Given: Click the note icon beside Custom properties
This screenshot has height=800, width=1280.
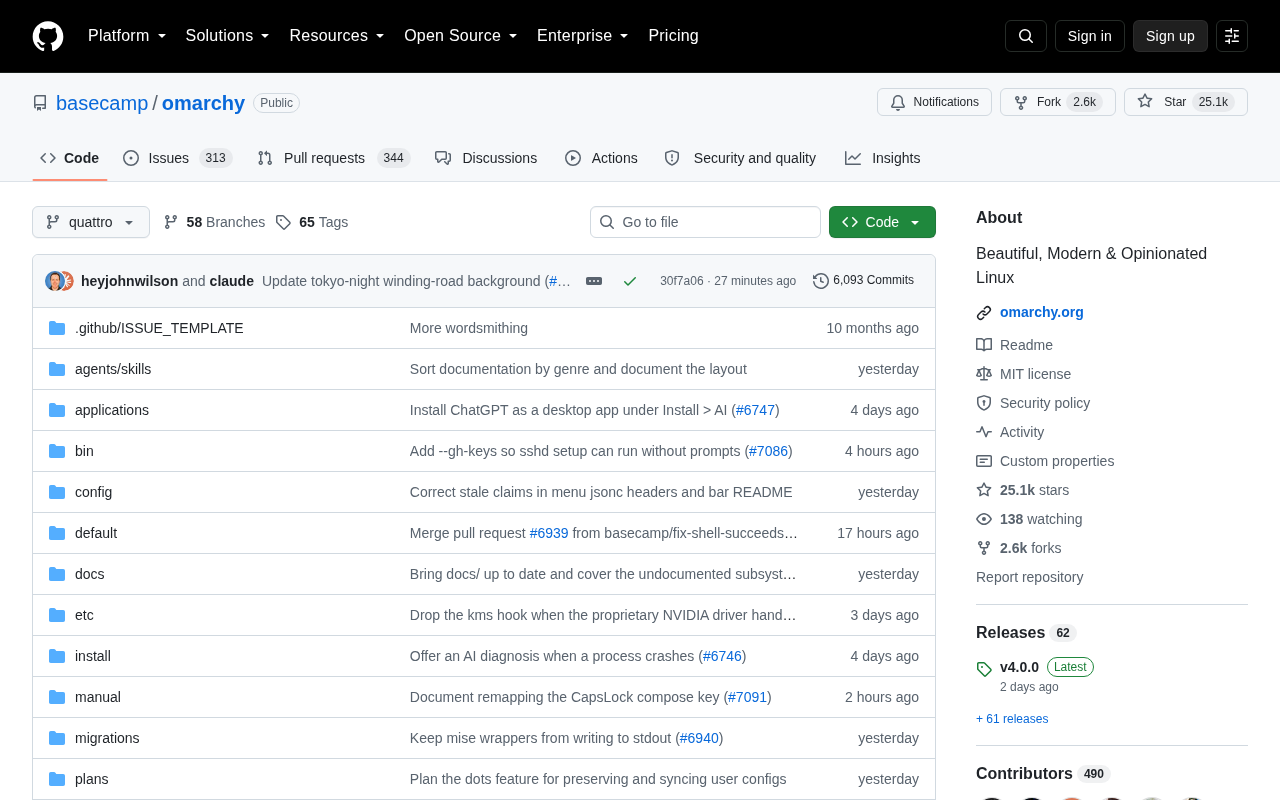Looking at the screenshot, I should (x=984, y=461).
